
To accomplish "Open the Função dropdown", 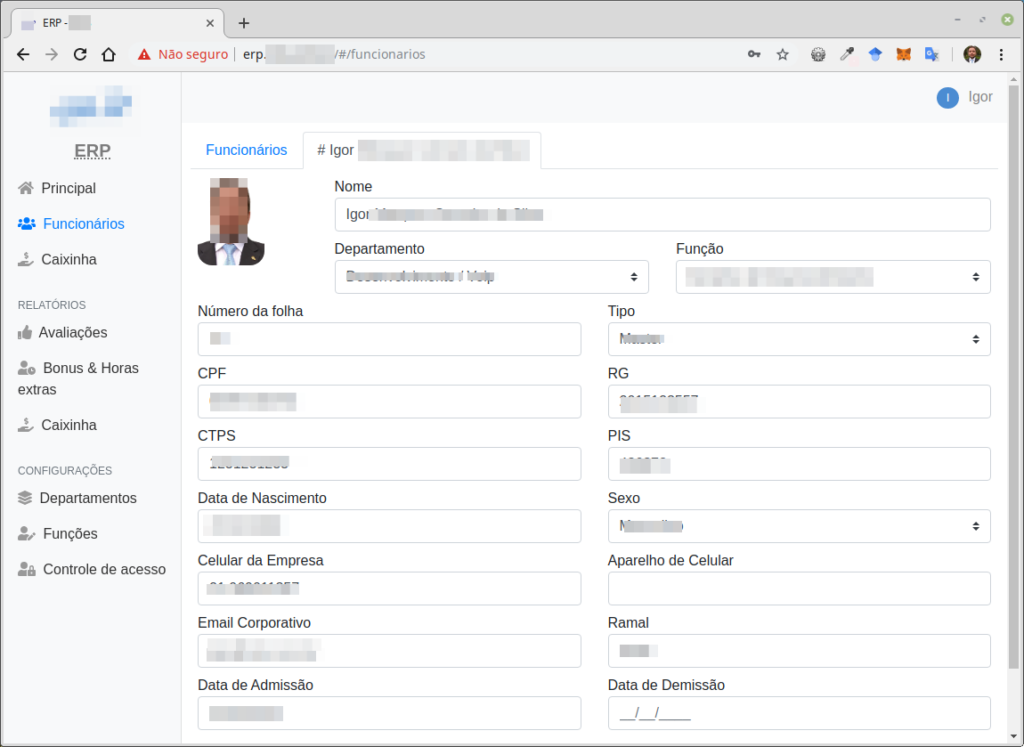I will pos(832,277).
